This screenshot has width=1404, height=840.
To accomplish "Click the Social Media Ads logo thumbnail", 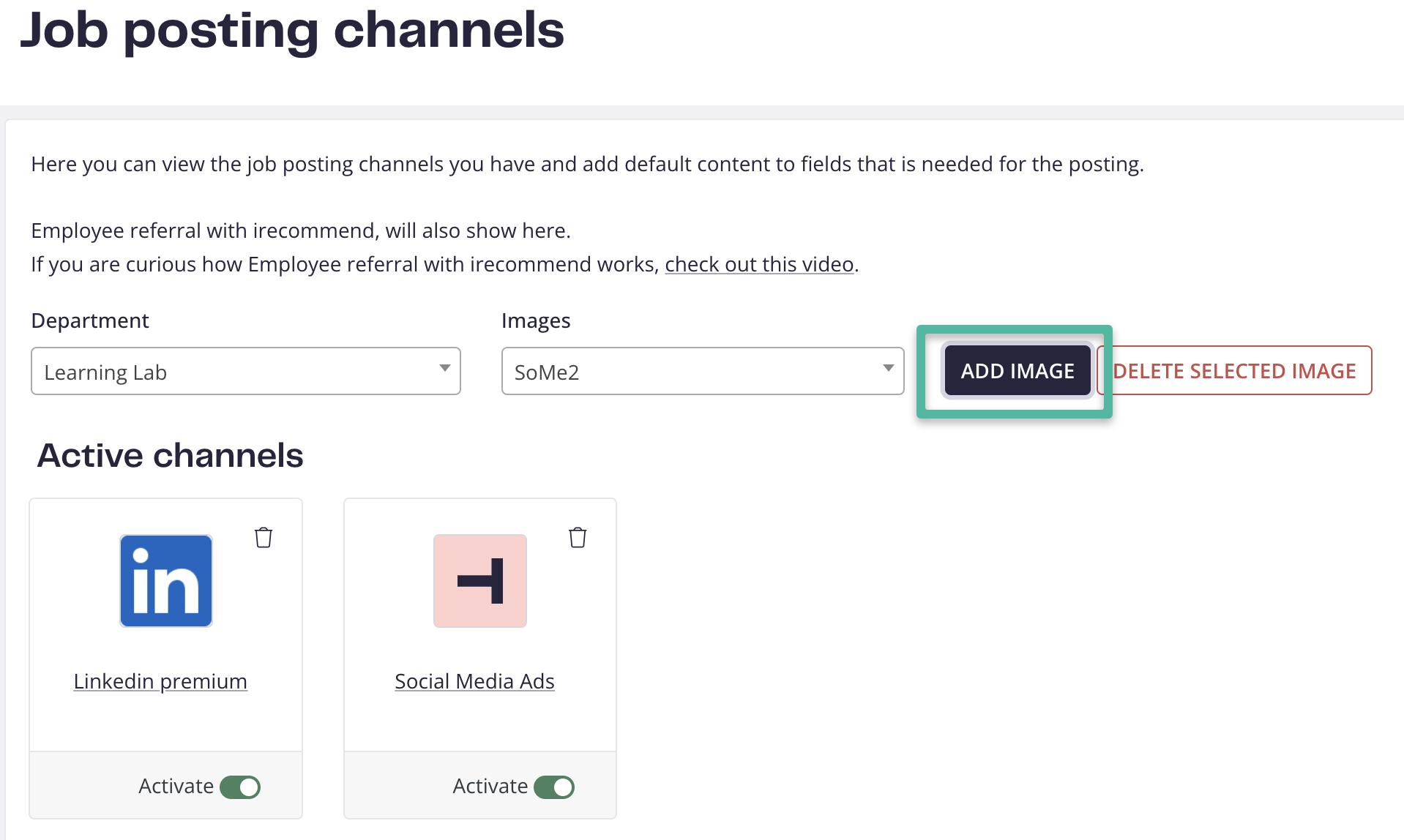I will click(x=480, y=581).
